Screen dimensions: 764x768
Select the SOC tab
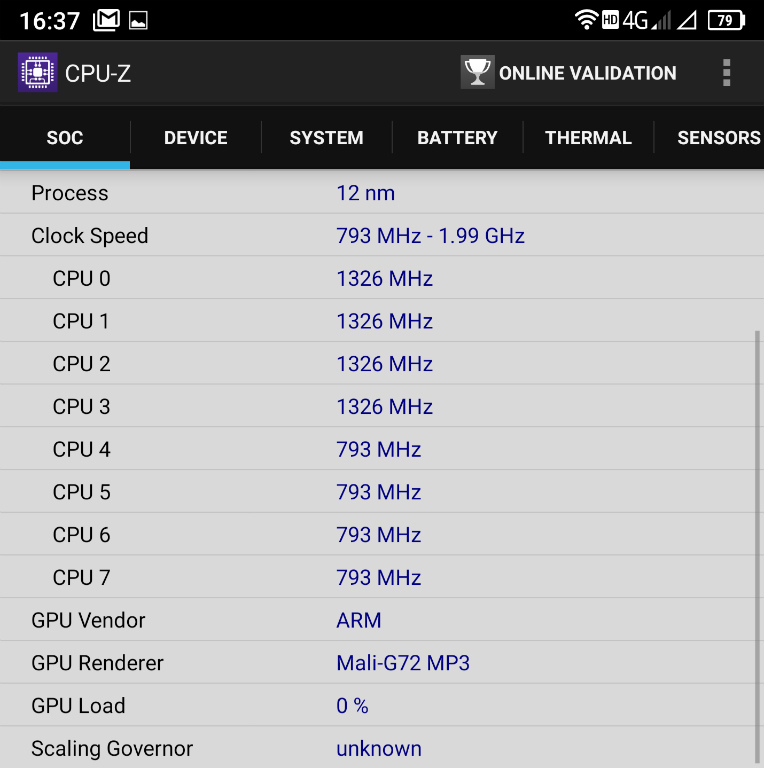(x=65, y=138)
